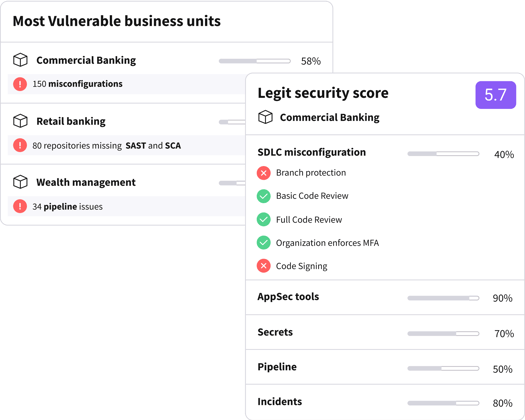Click the 70% value for Secrets
The width and height of the screenshot is (525, 420).
pos(504,334)
